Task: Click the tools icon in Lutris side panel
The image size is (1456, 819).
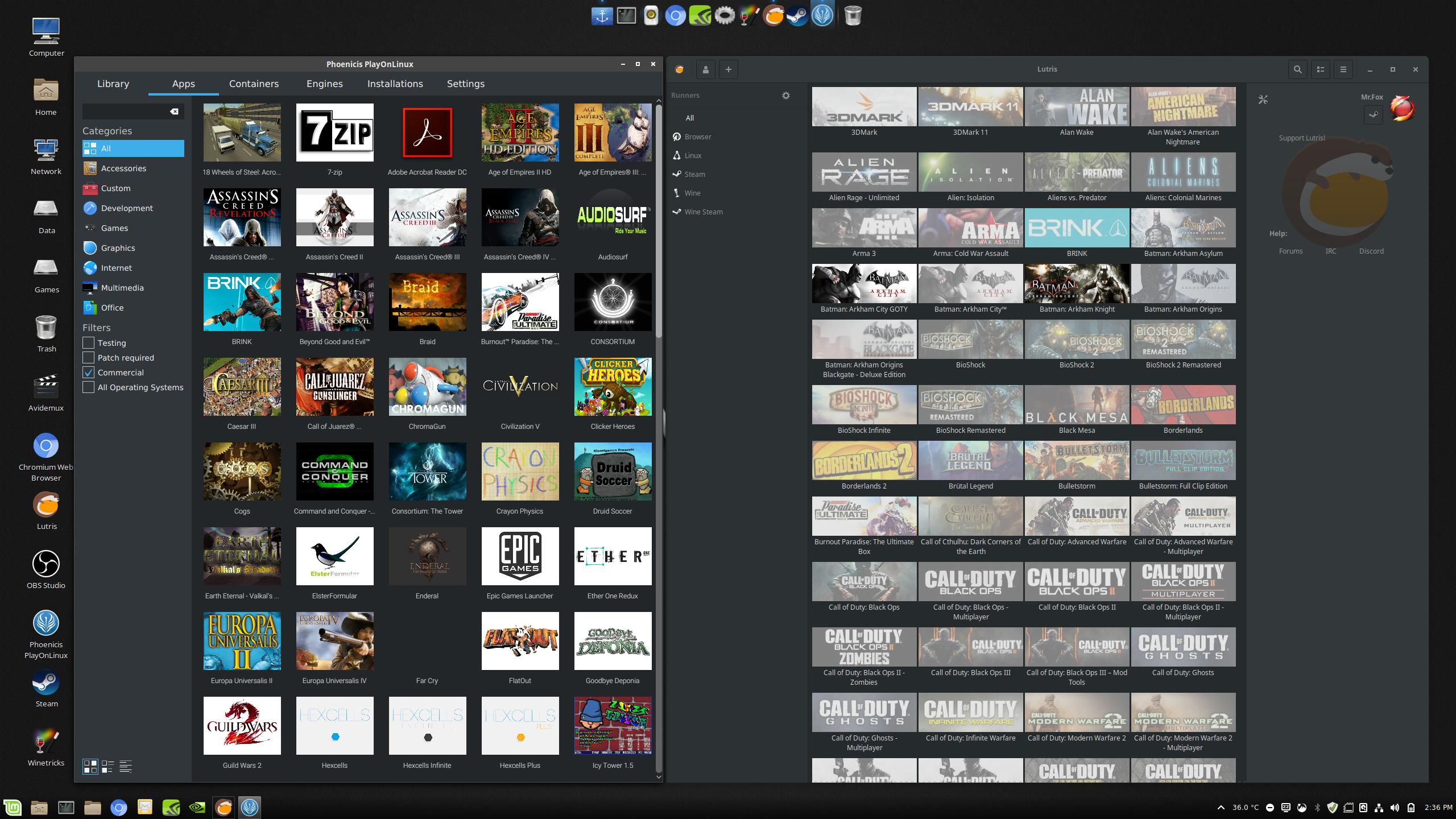Action: [1263, 100]
